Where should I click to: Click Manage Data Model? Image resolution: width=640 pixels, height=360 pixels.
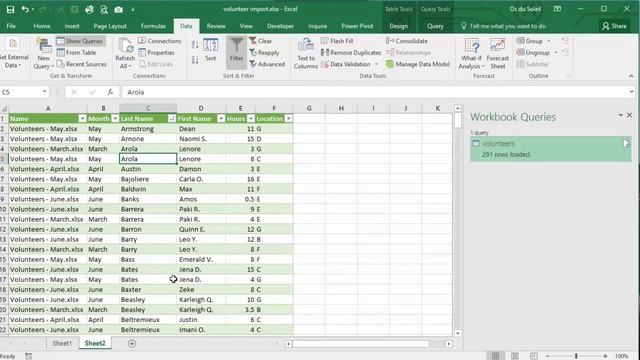pyautogui.click(x=418, y=64)
